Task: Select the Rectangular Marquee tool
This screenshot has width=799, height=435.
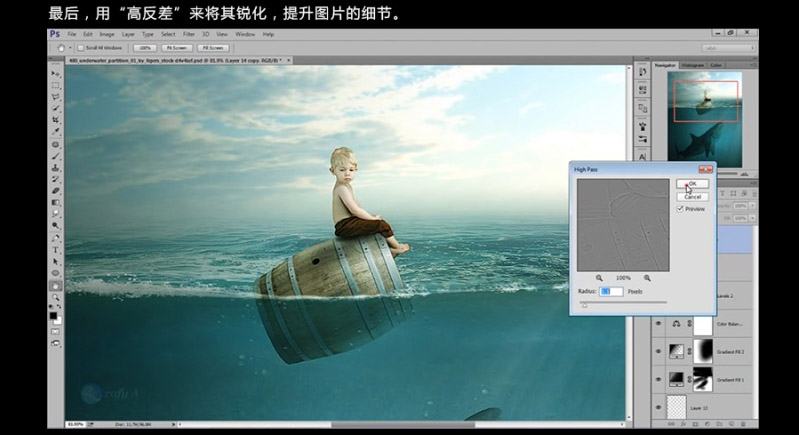Action: [x=56, y=85]
